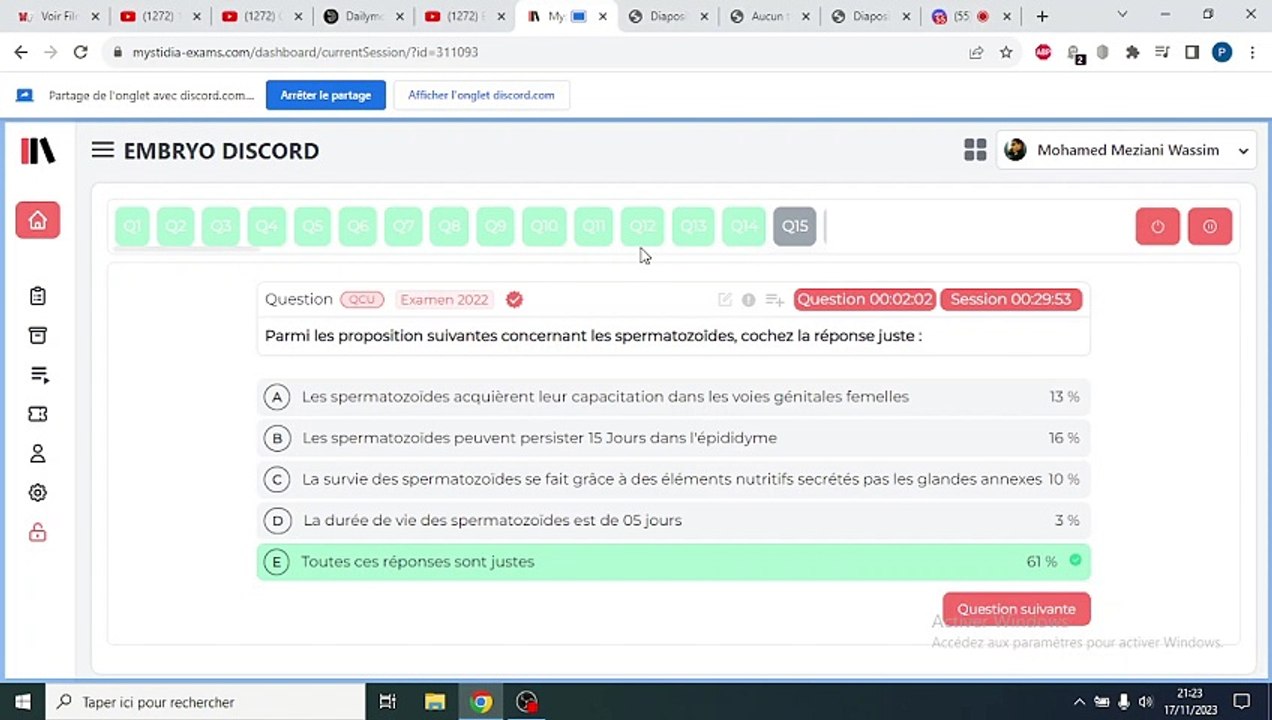Click the address bar URL field
Image resolution: width=1272 pixels, height=720 pixels.
point(540,52)
